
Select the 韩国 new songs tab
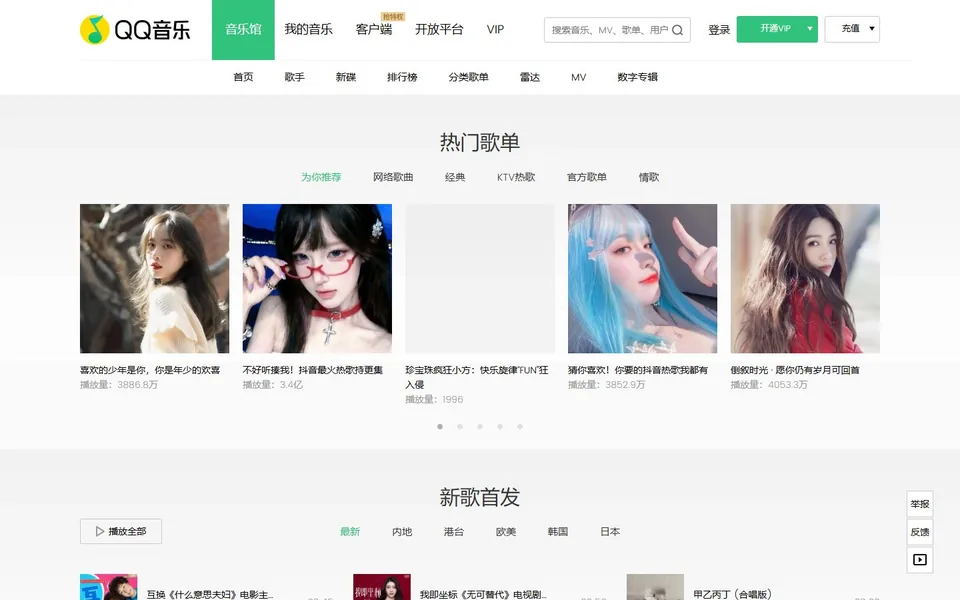[x=558, y=531]
